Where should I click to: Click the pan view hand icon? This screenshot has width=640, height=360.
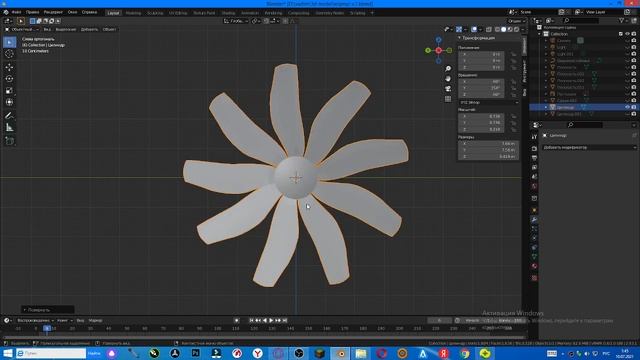[448, 78]
